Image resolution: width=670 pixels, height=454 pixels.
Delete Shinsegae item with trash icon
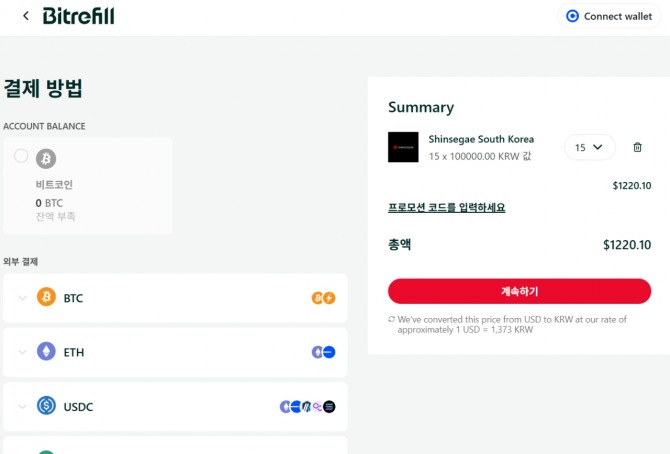tap(637, 147)
